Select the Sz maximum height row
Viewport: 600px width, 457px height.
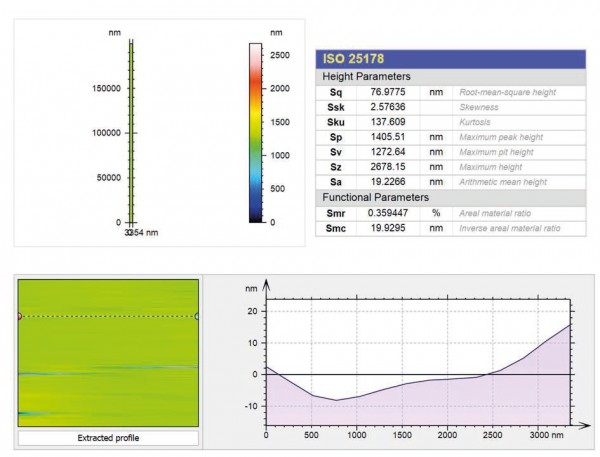[451, 167]
